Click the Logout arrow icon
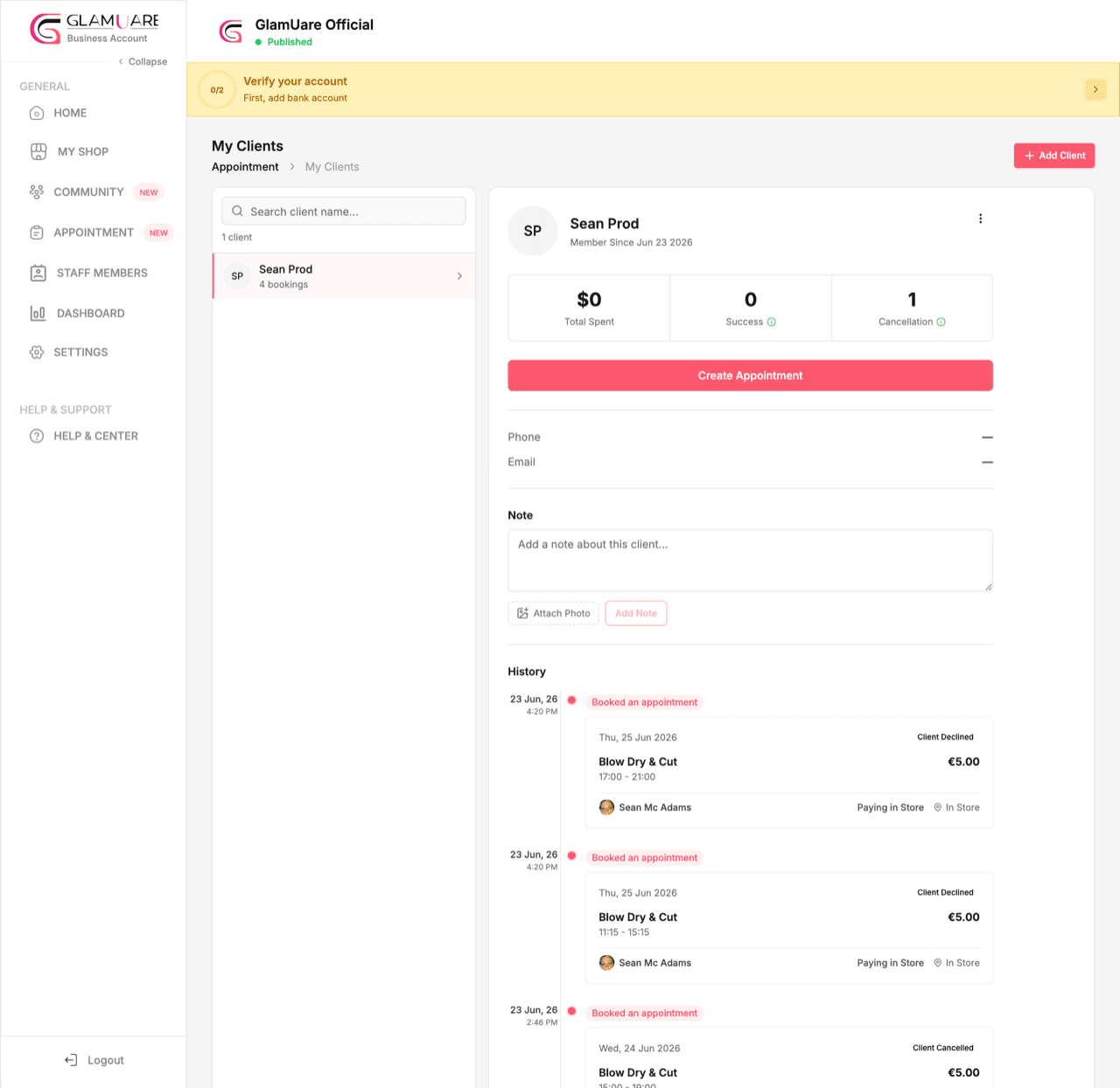The image size is (1120, 1088). (71, 1060)
